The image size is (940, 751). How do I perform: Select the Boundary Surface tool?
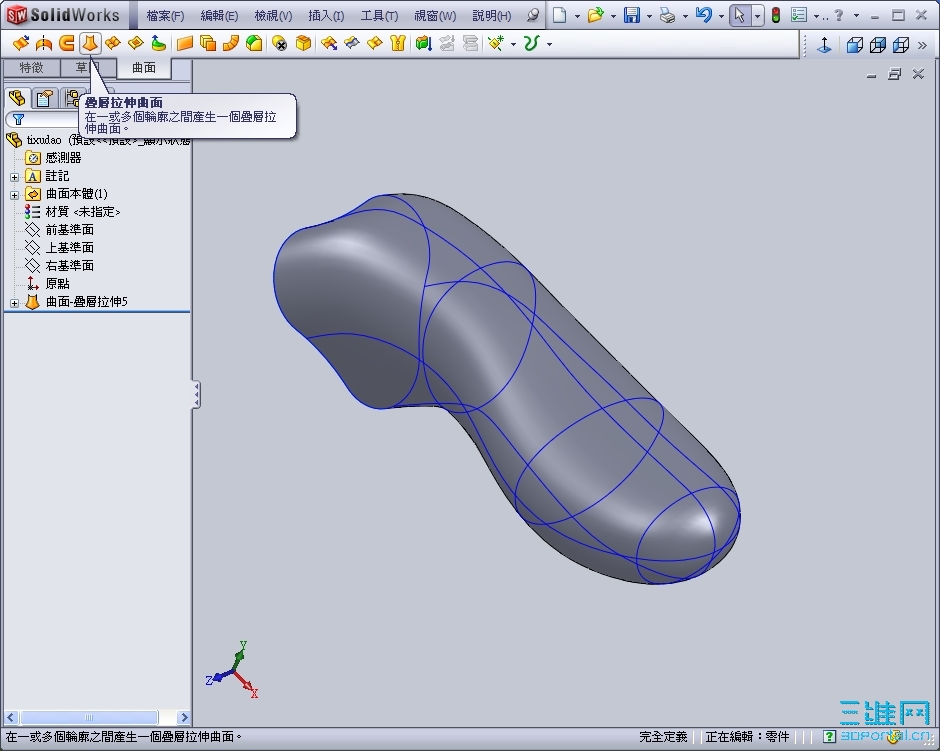tap(113, 43)
